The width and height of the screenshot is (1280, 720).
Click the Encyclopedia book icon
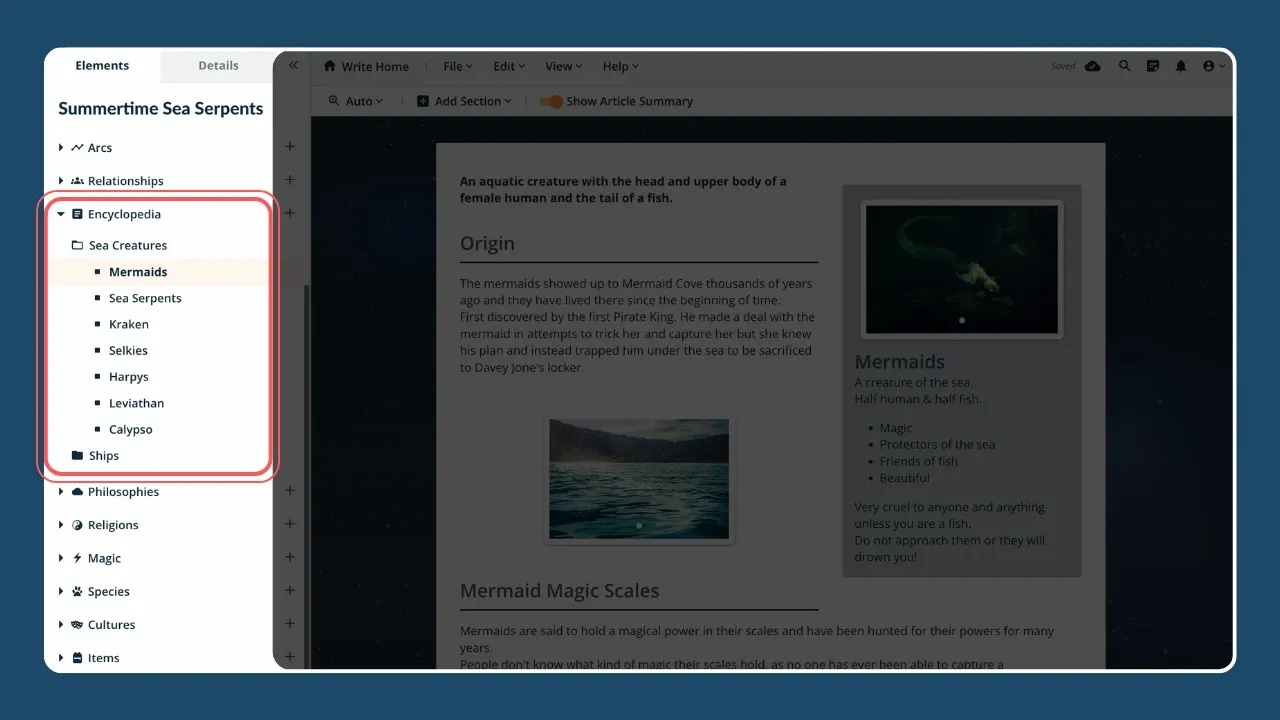click(76, 214)
